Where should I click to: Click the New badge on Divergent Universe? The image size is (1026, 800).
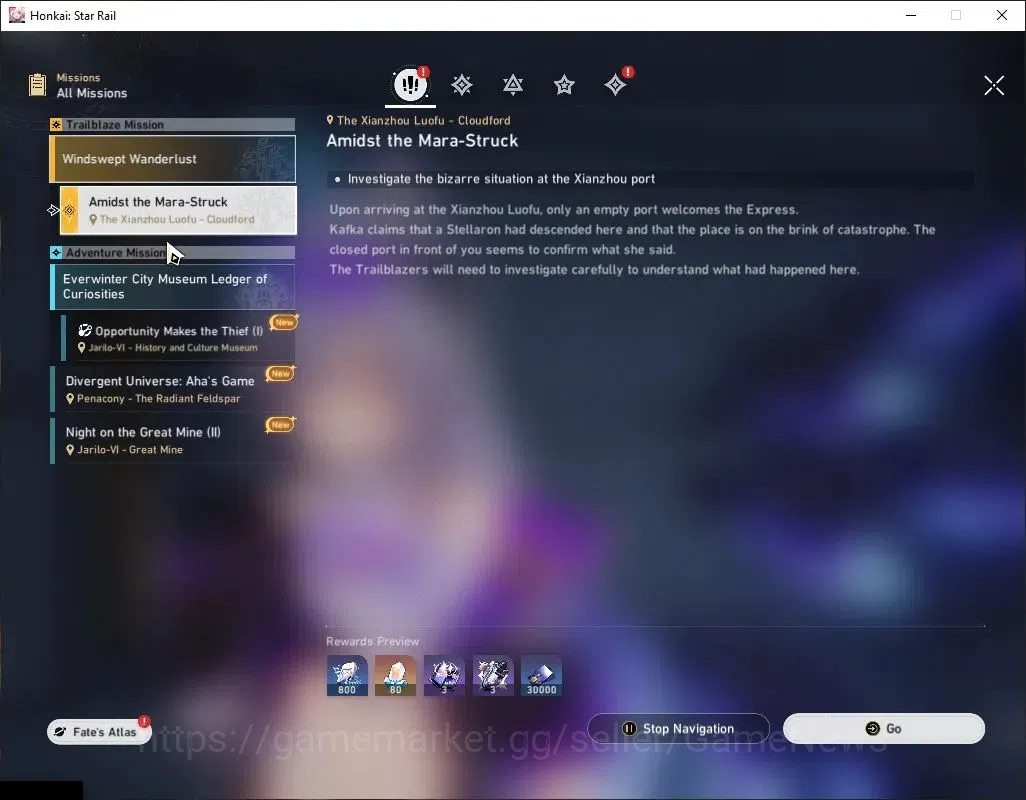[280, 374]
